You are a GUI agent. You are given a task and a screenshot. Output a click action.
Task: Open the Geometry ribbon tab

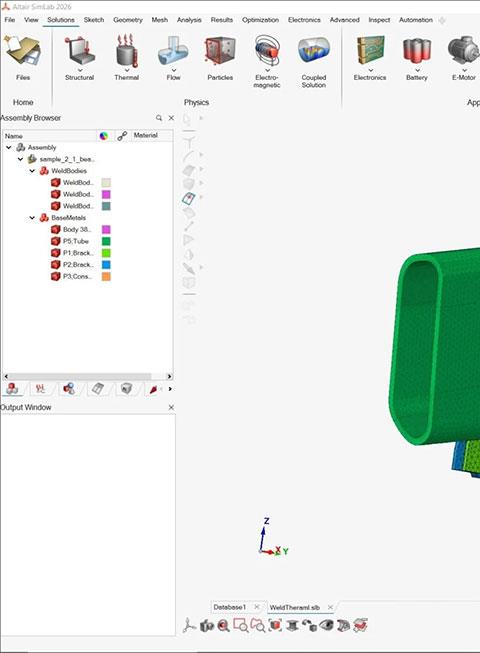click(x=128, y=20)
